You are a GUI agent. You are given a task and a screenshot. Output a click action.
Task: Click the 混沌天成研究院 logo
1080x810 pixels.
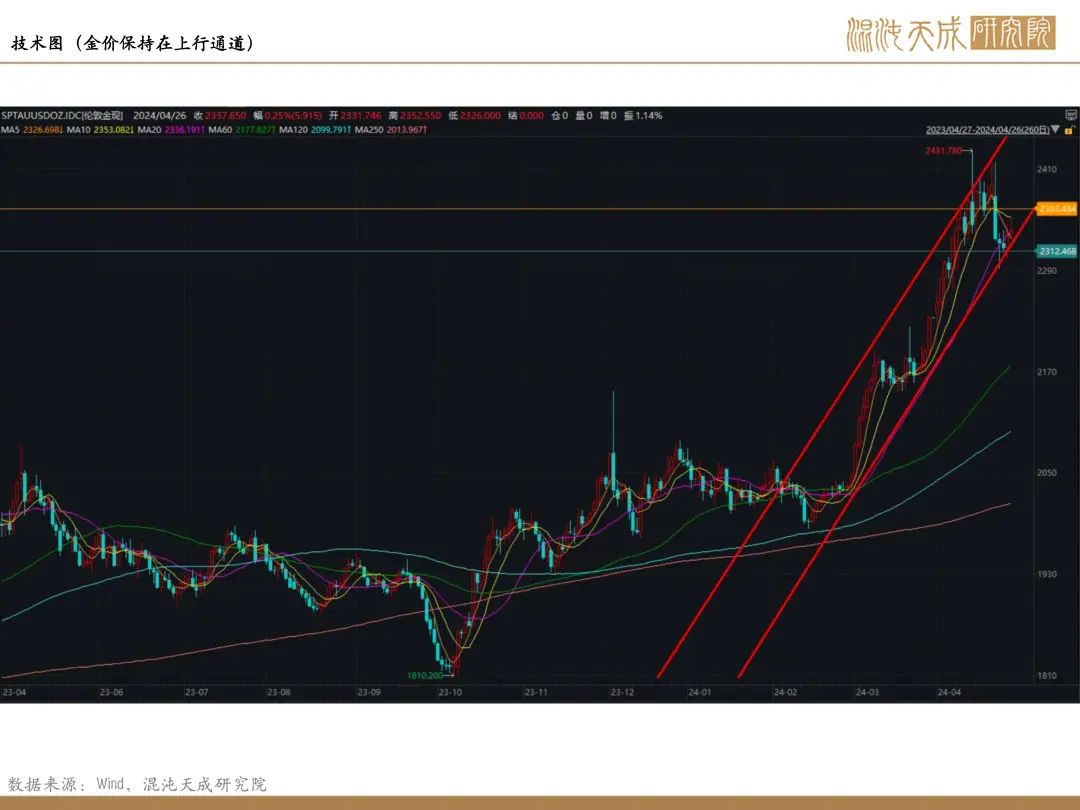(951, 34)
